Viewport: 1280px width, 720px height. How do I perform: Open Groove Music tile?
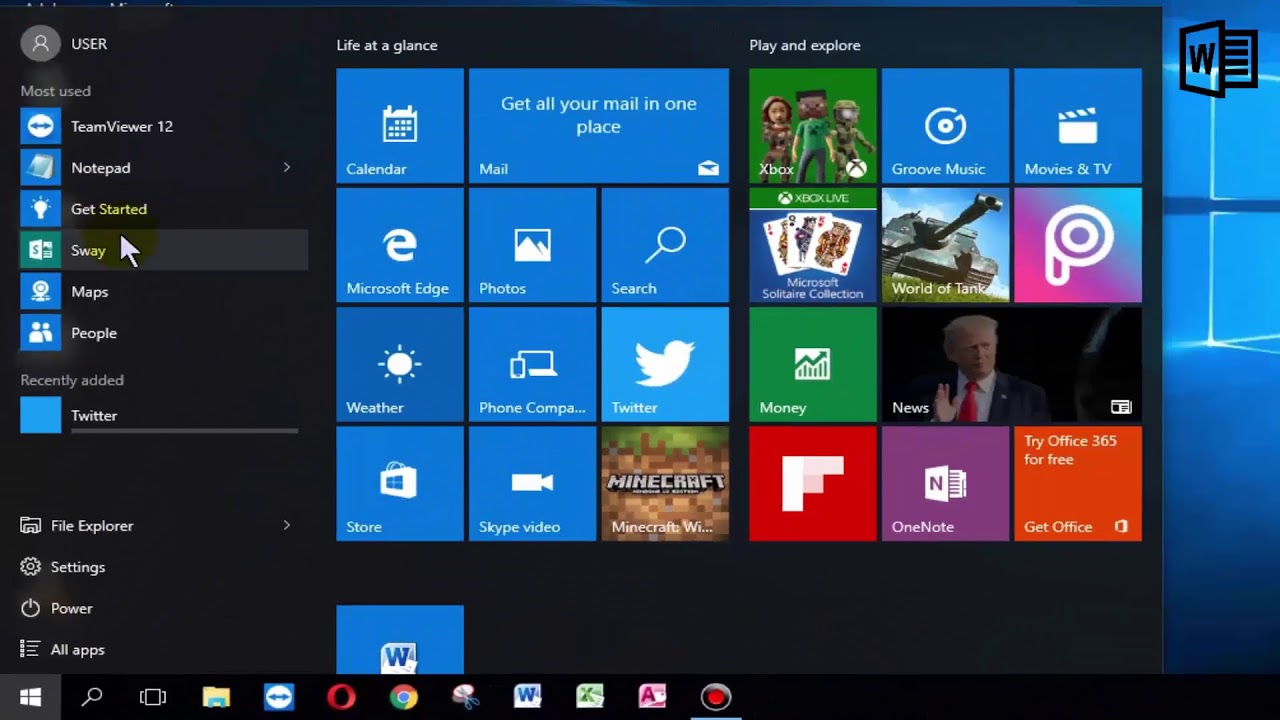945,126
